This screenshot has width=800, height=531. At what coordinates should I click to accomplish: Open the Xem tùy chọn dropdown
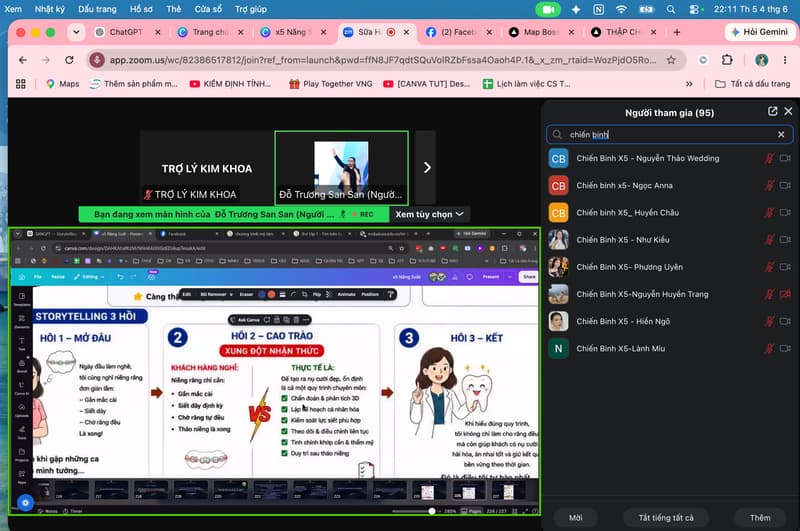coord(429,214)
